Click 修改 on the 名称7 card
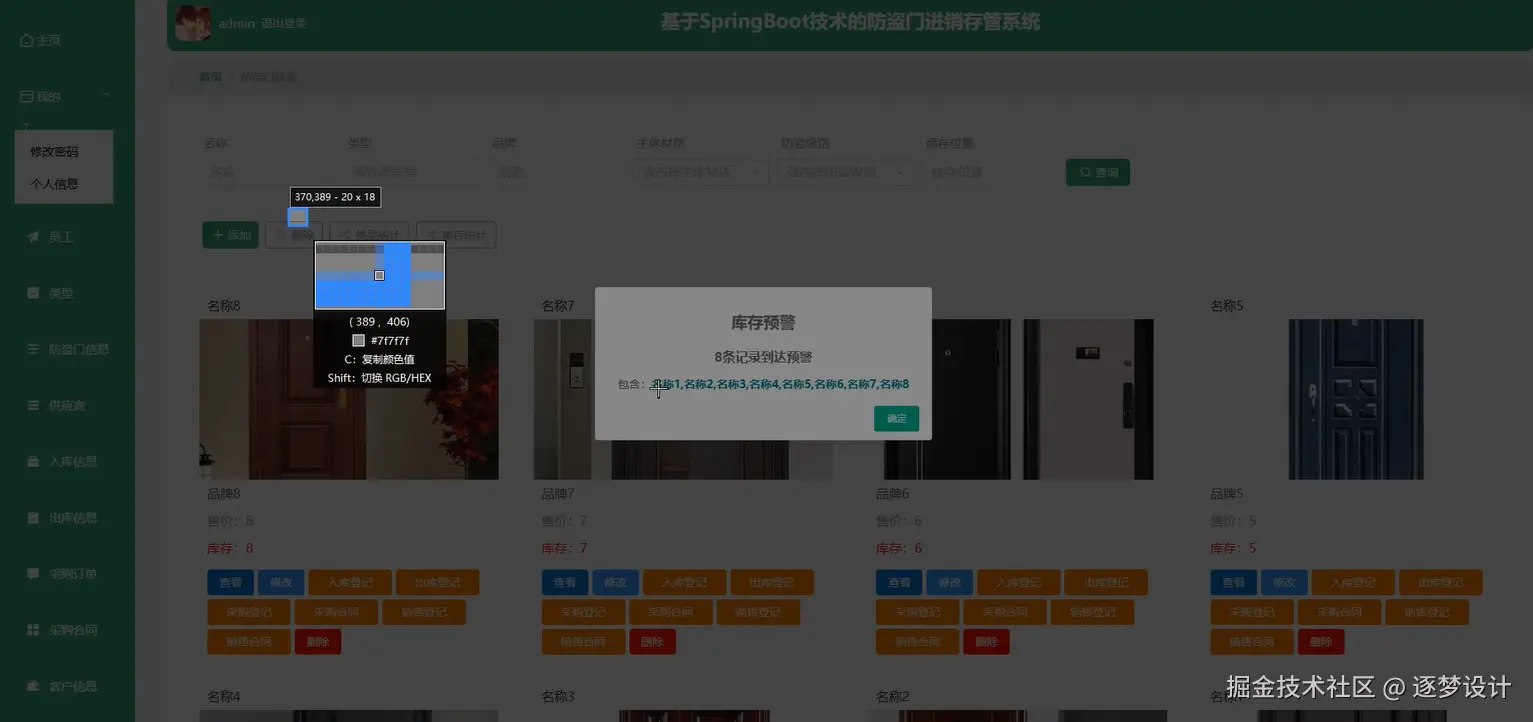Image resolution: width=1533 pixels, height=722 pixels. [x=615, y=582]
